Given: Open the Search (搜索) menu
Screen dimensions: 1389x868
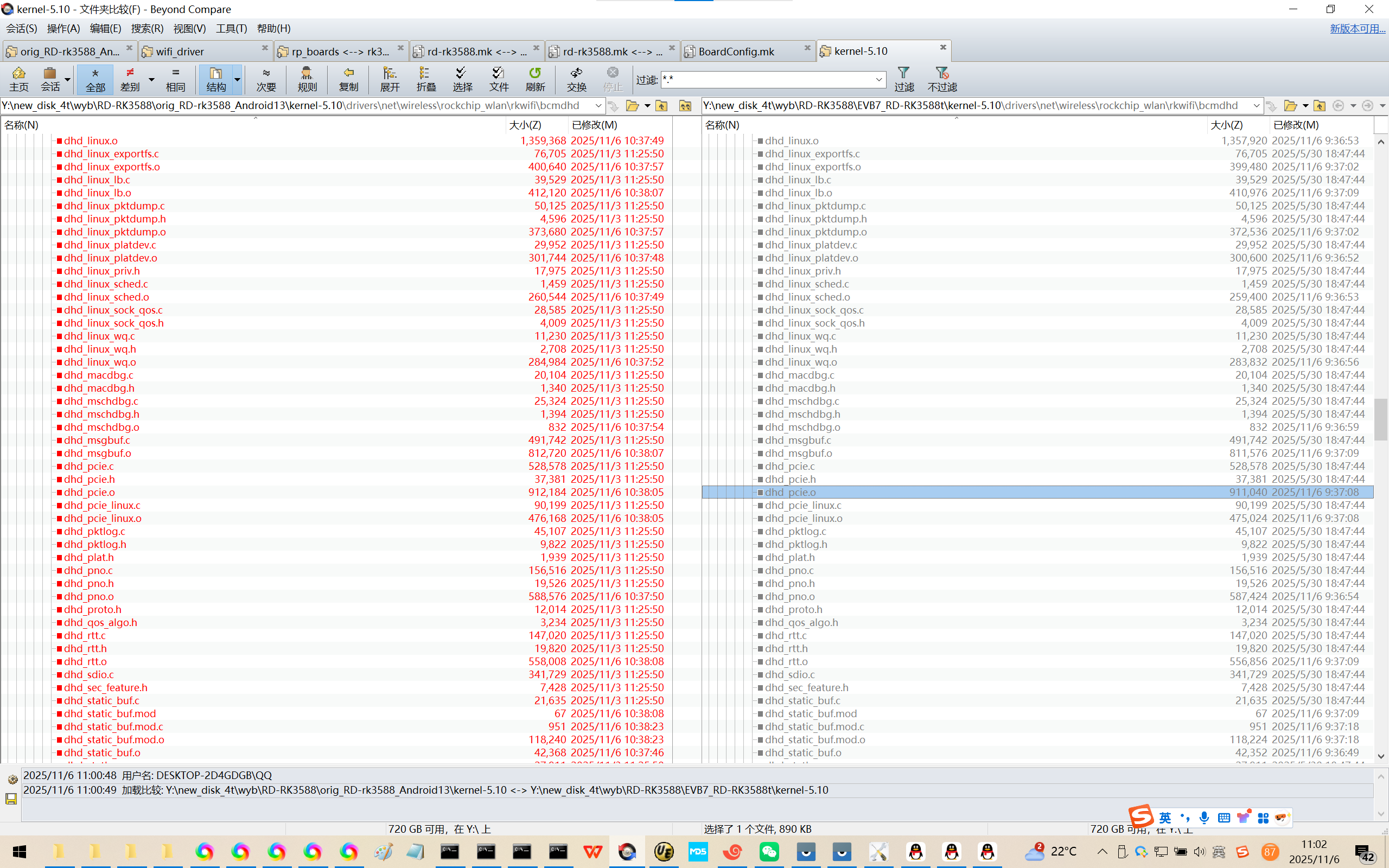Looking at the screenshot, I should click(147, 28).
